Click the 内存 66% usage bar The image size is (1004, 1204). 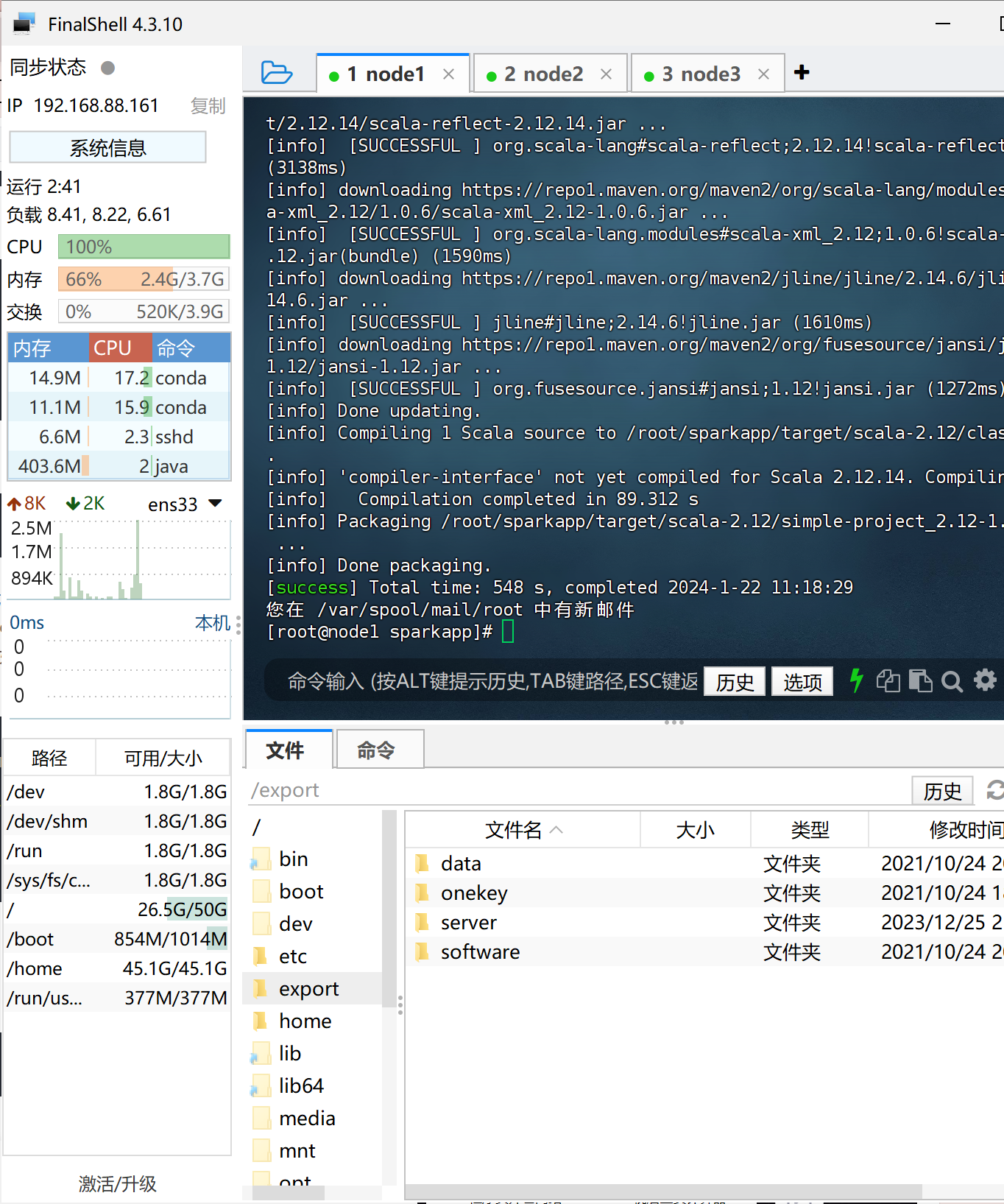click(x=144, y=279)
